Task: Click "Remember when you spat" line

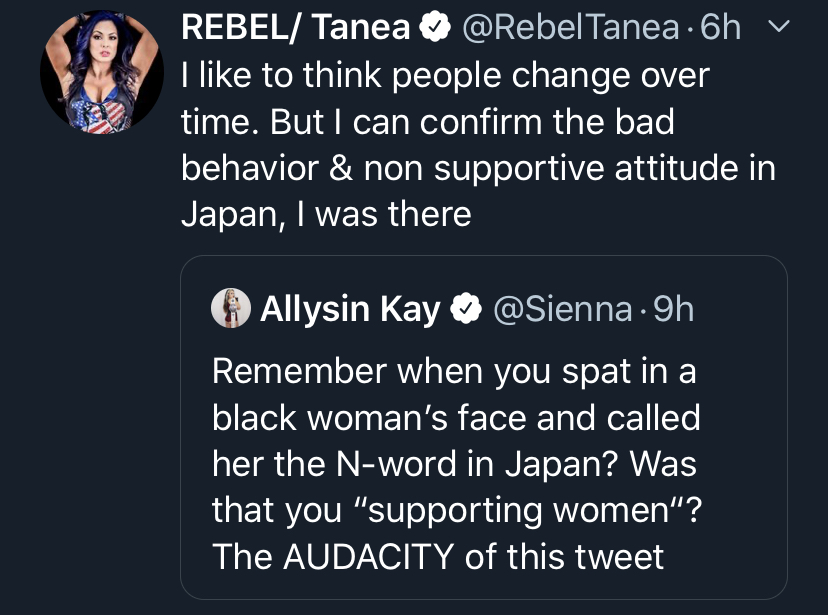Action: coord(453,372)
